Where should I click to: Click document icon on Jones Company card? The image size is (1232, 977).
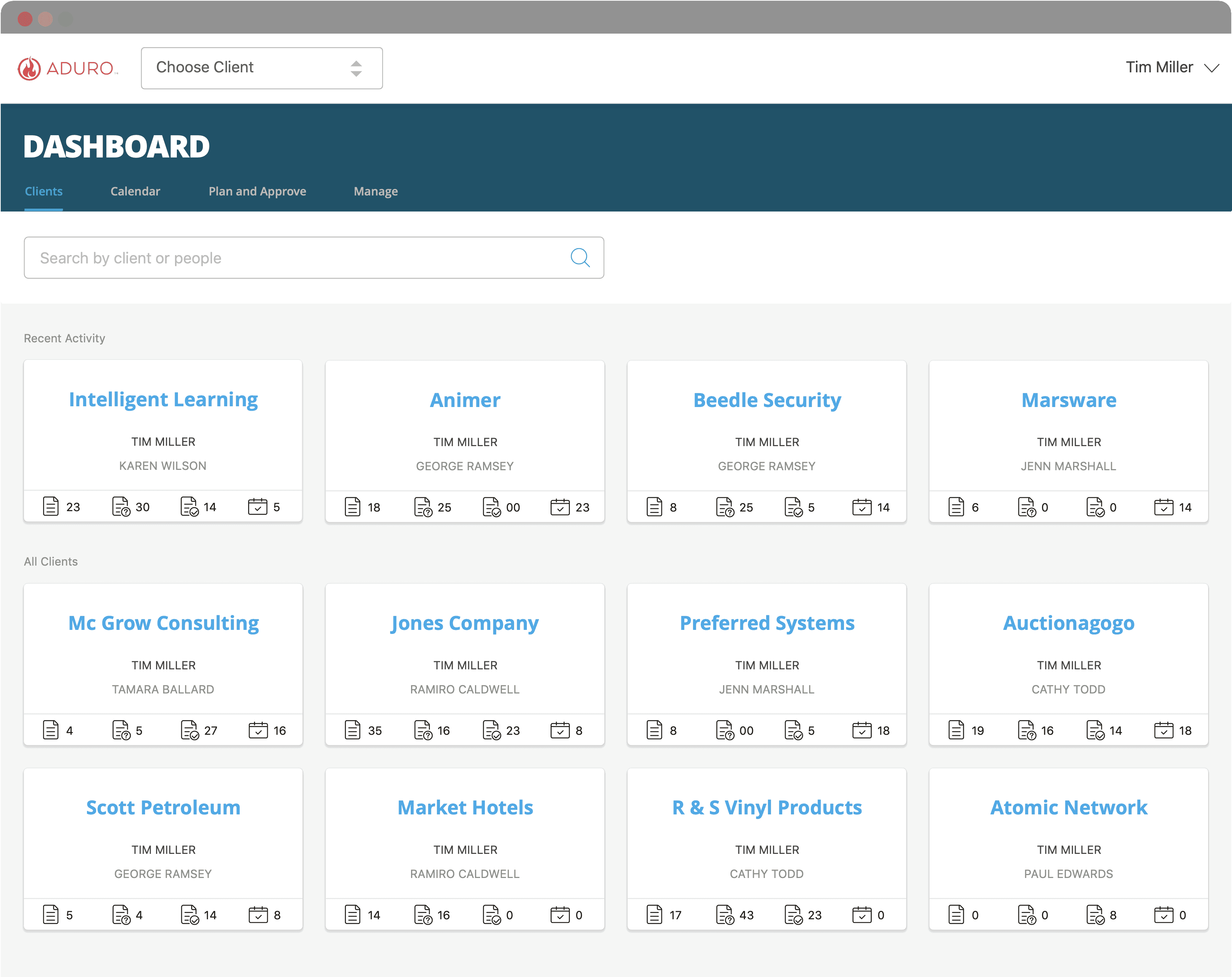point(353,730)
